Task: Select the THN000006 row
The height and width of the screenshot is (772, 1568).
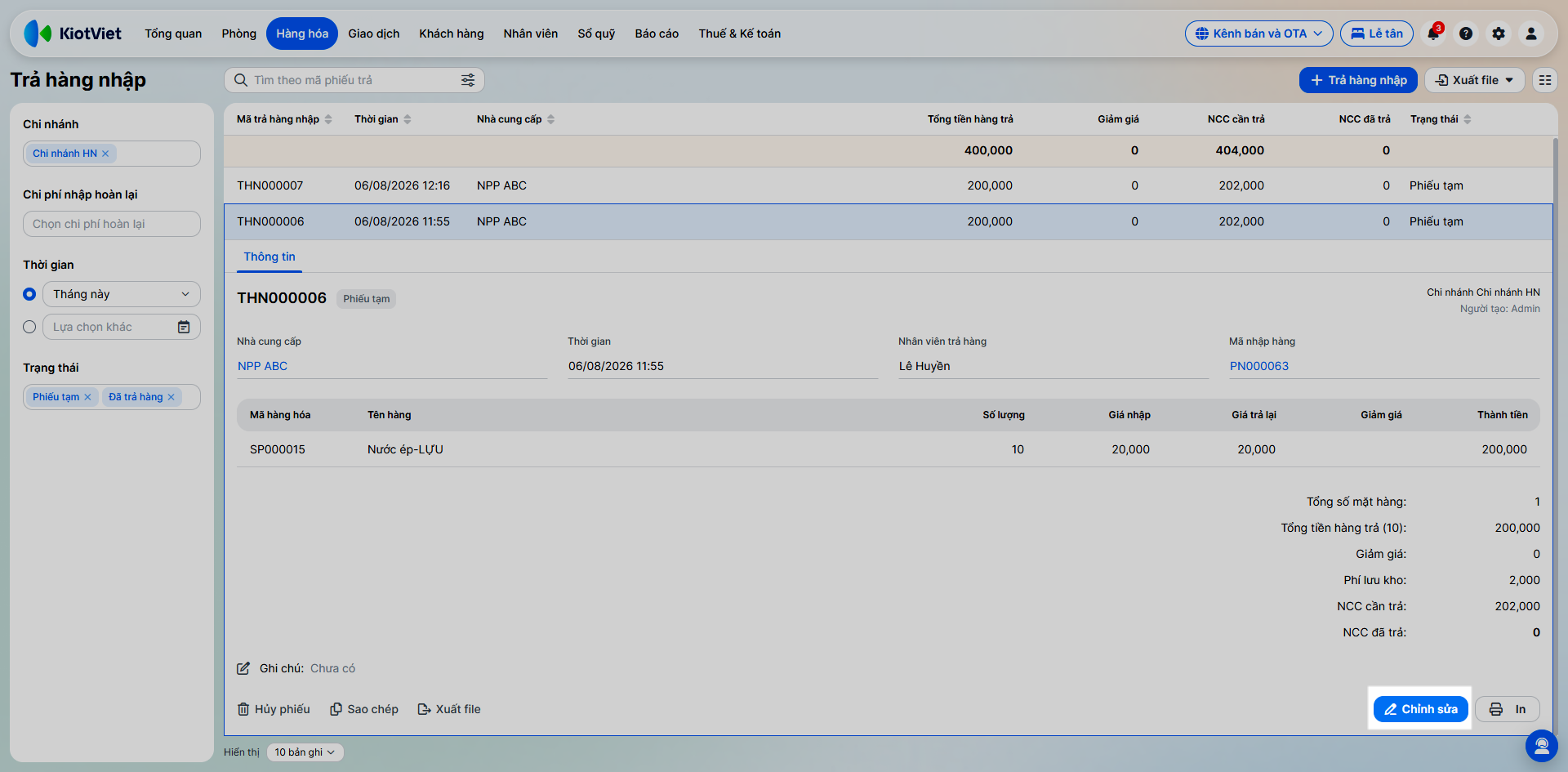Action: click(x=889, y=221)
